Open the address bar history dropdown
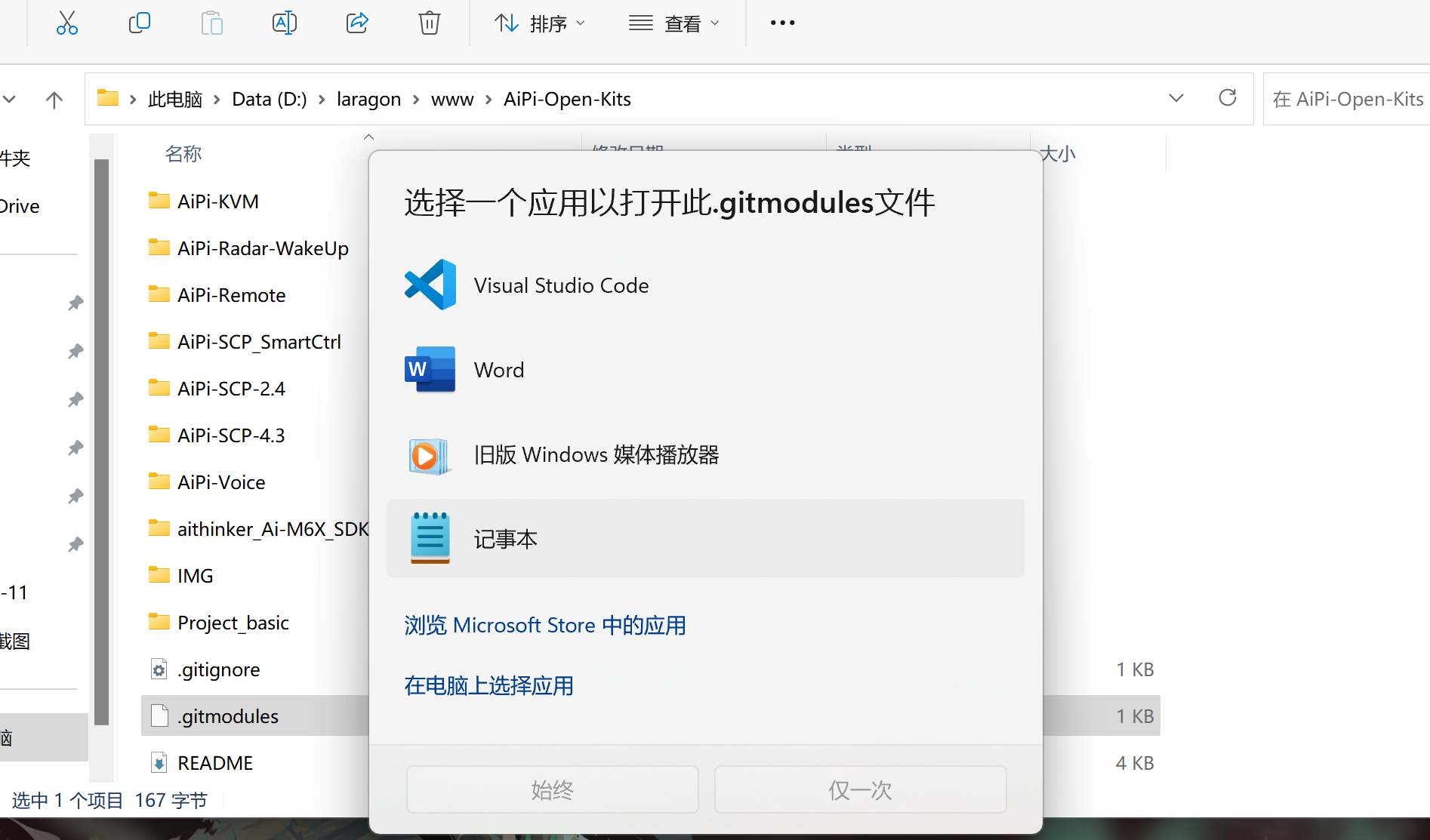This screenshot has width=1430, height=840. coord(1176,98)
